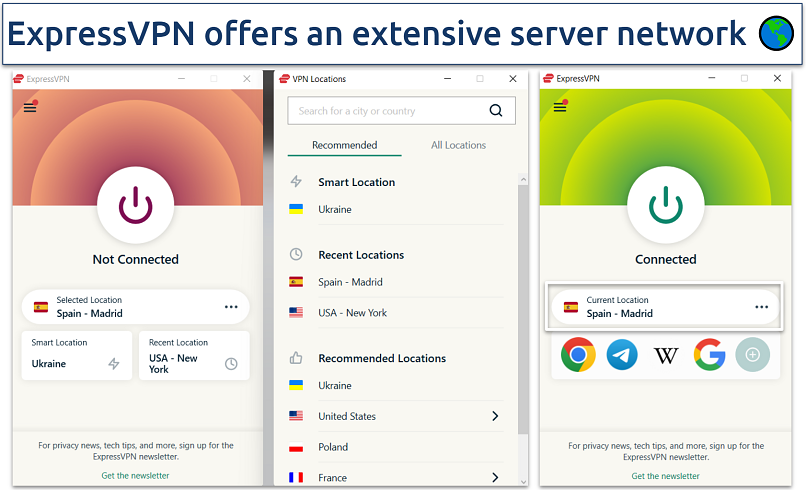806x490 pixels.
Task: Open Wikipedia shortcut
Action: point(666,355)
